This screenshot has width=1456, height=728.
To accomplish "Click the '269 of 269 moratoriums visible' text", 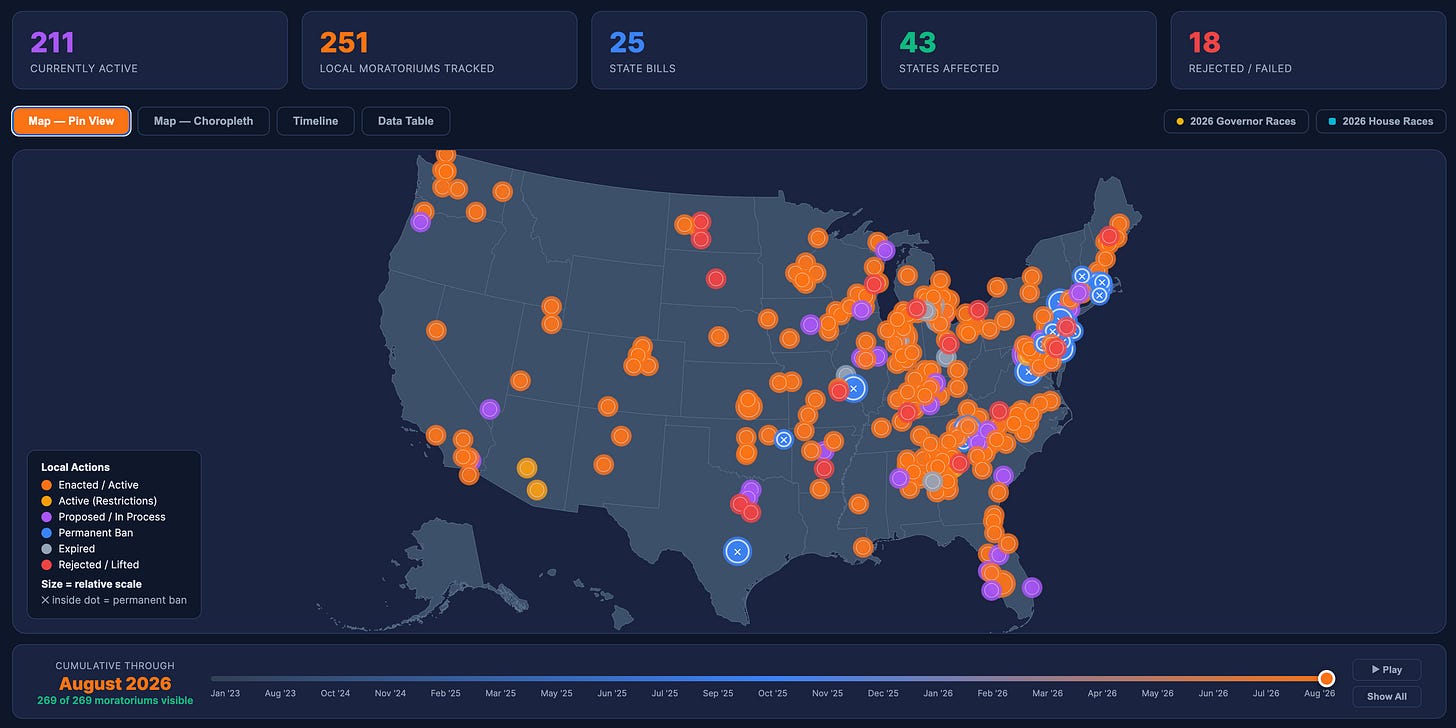I will (x=115, y=701).
